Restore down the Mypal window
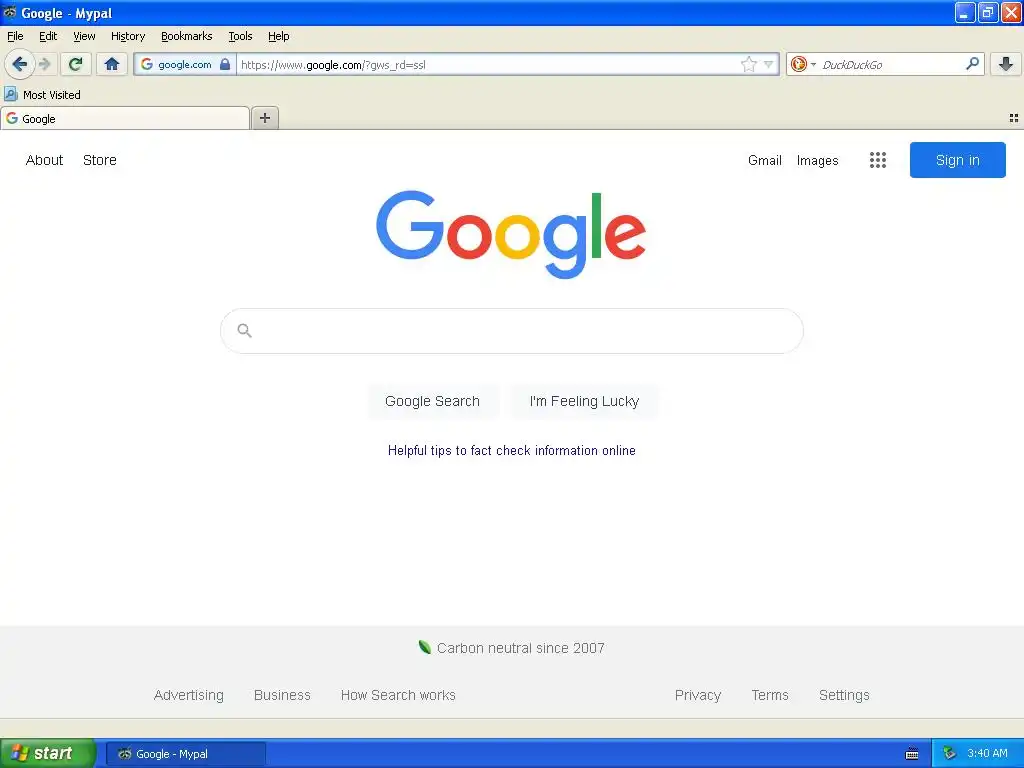This screenshot has width=1024, height=768. pos(988,12)
